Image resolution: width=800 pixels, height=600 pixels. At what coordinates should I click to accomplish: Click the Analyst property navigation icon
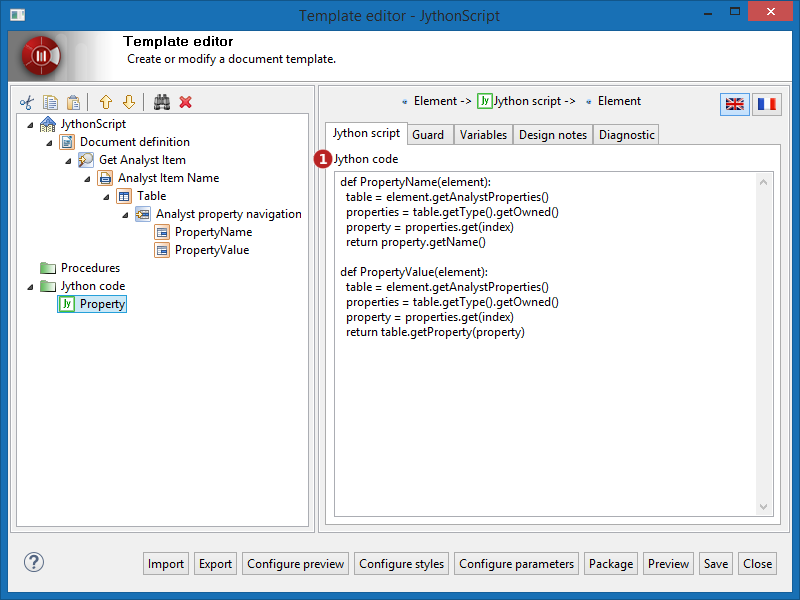coord(143,214)
